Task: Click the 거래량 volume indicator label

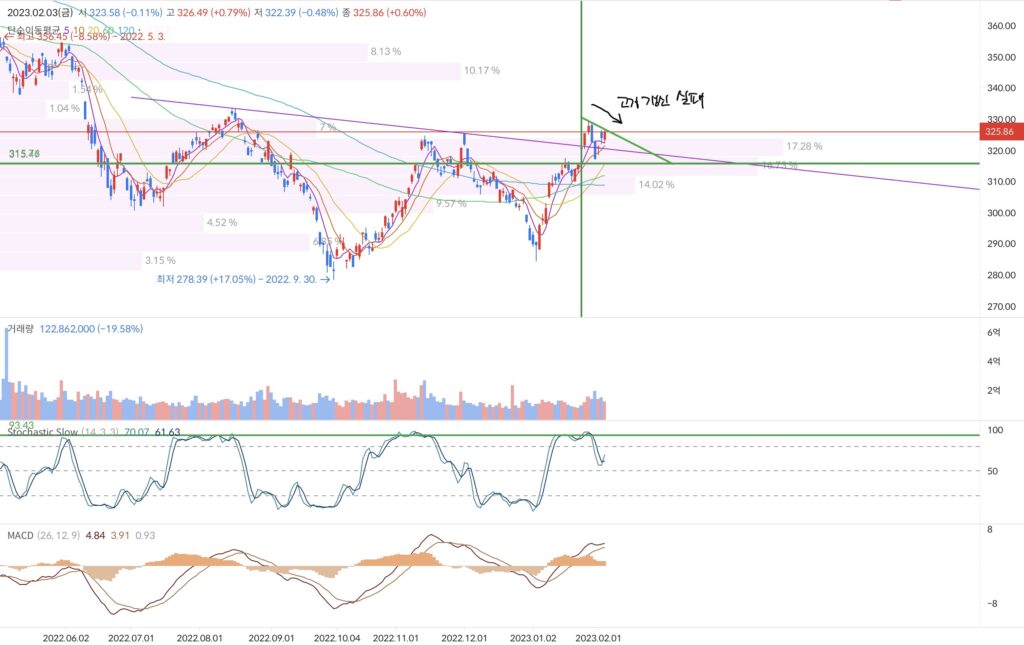Action: click(x=20, y=328)
